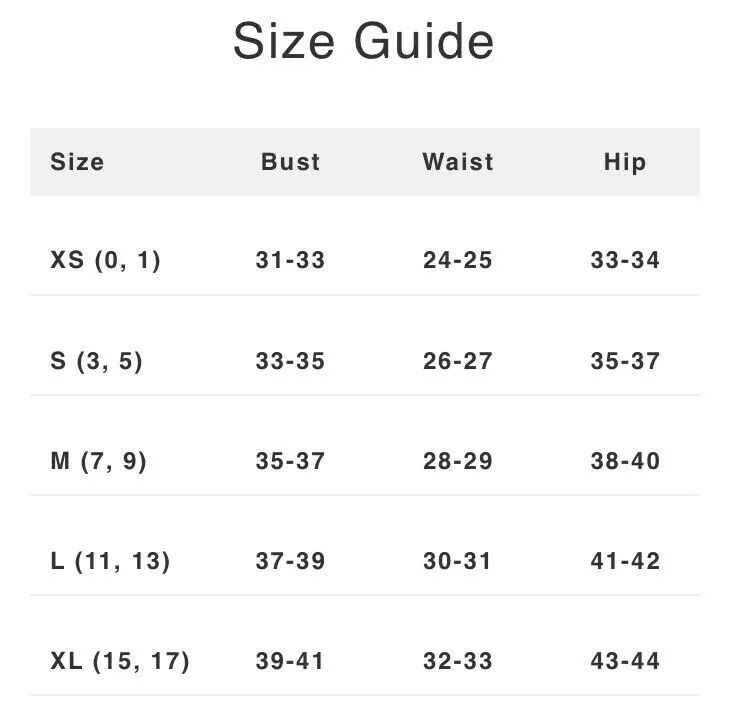Click the XS bust value 31-33
The height and width of the screenshot is (721, 739).
pyautogui.click(x=290, y=260)
